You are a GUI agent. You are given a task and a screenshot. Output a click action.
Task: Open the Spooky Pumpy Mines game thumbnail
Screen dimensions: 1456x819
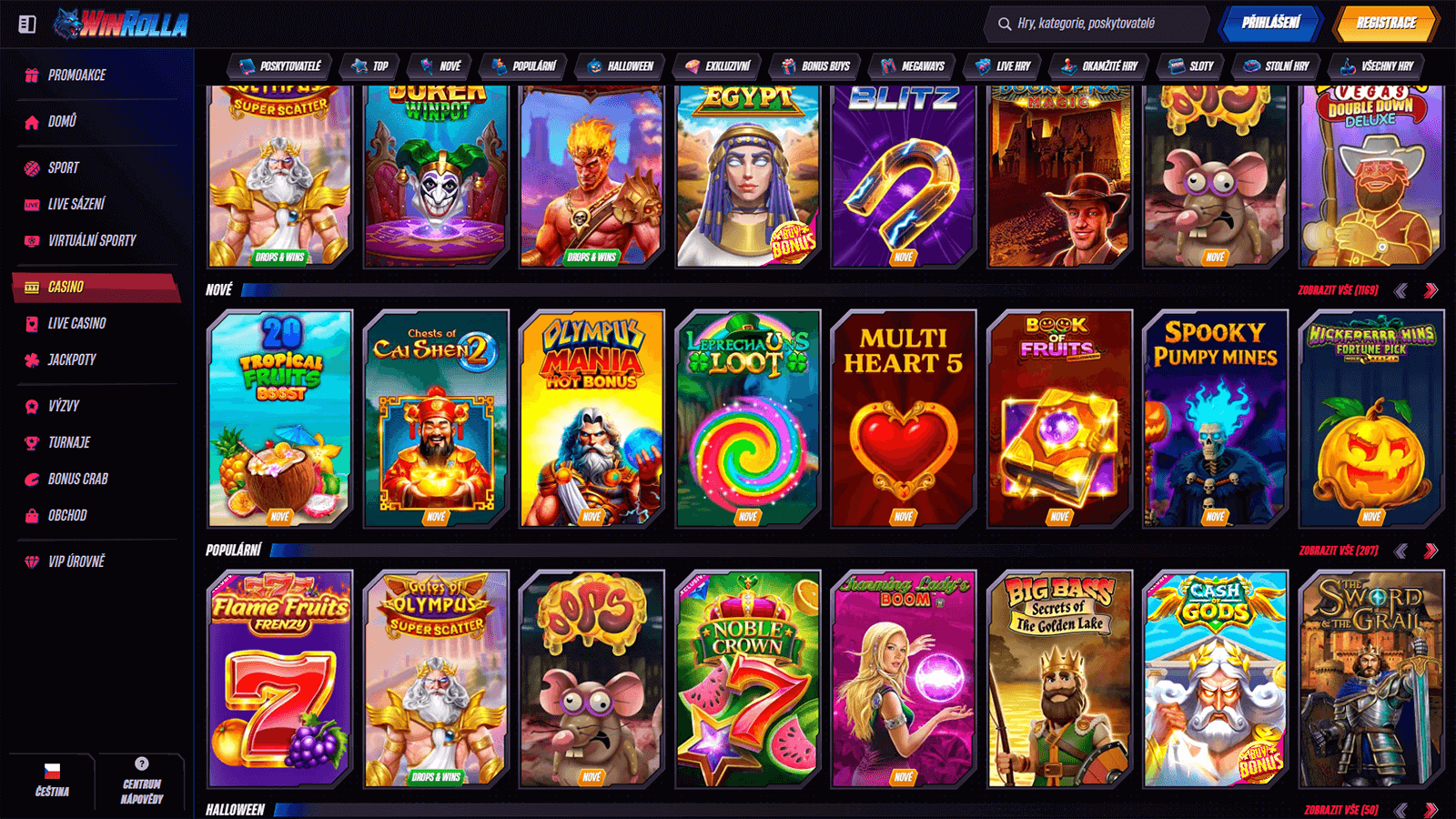click(x=1216, y=419)
